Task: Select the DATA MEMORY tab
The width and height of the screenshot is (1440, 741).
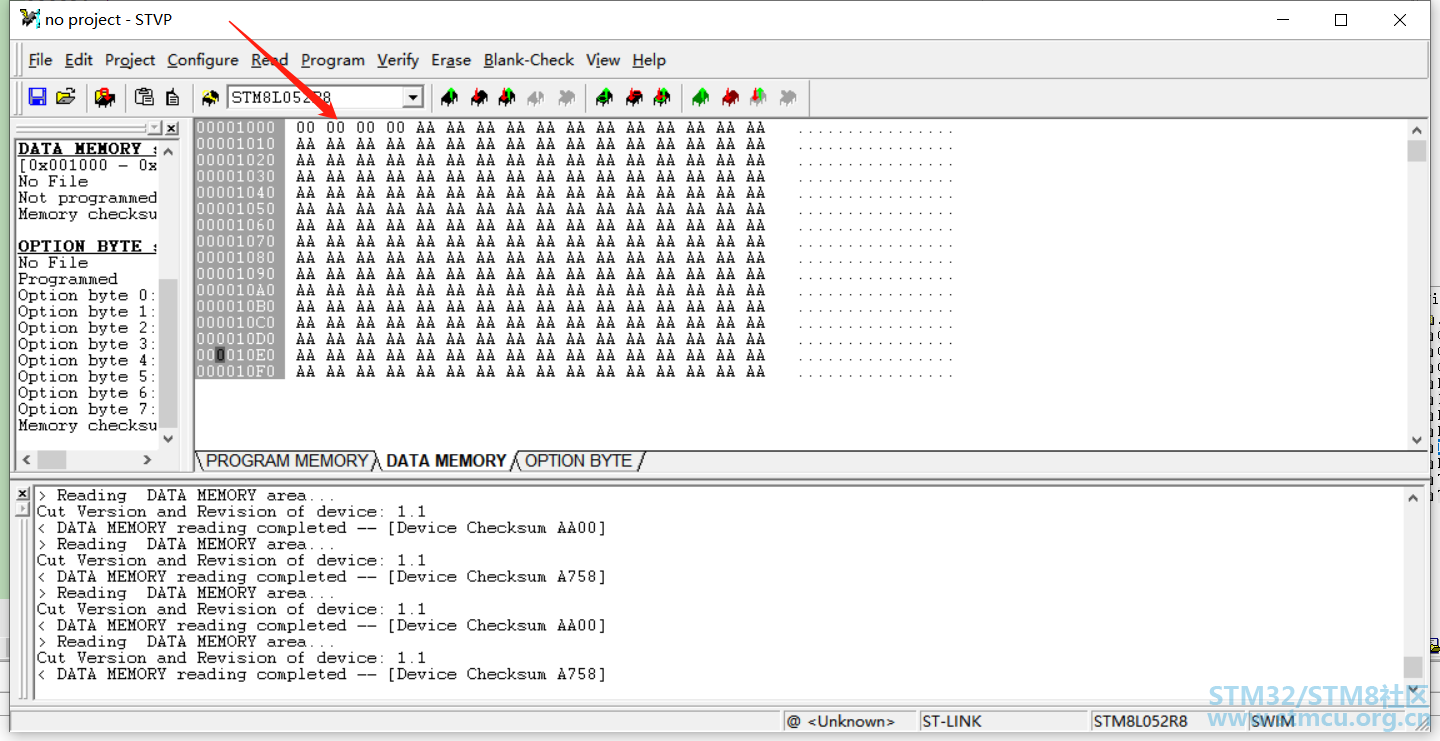Action: point(446,461)
